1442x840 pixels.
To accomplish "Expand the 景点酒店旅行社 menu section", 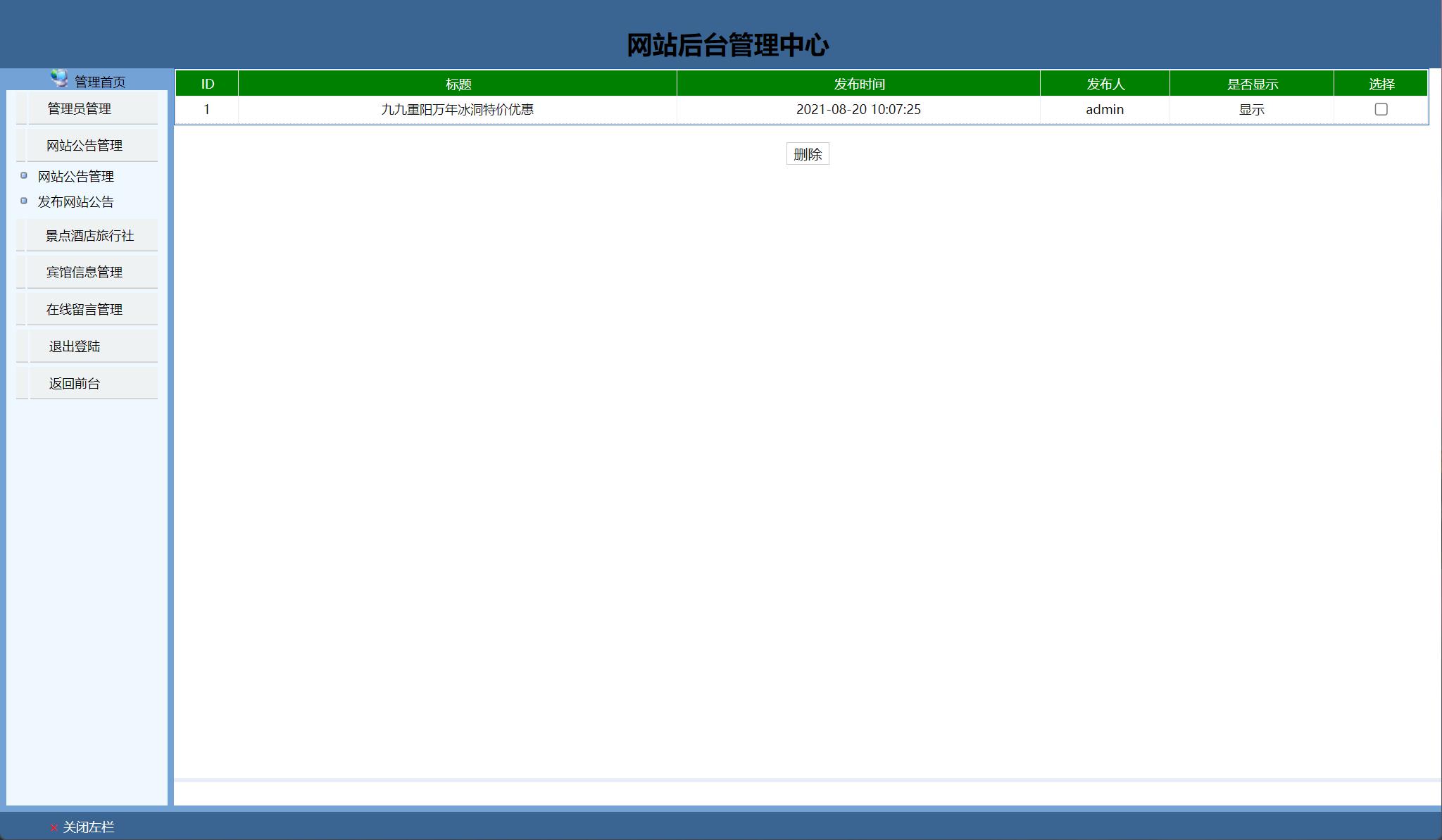I will click(90, 234).
